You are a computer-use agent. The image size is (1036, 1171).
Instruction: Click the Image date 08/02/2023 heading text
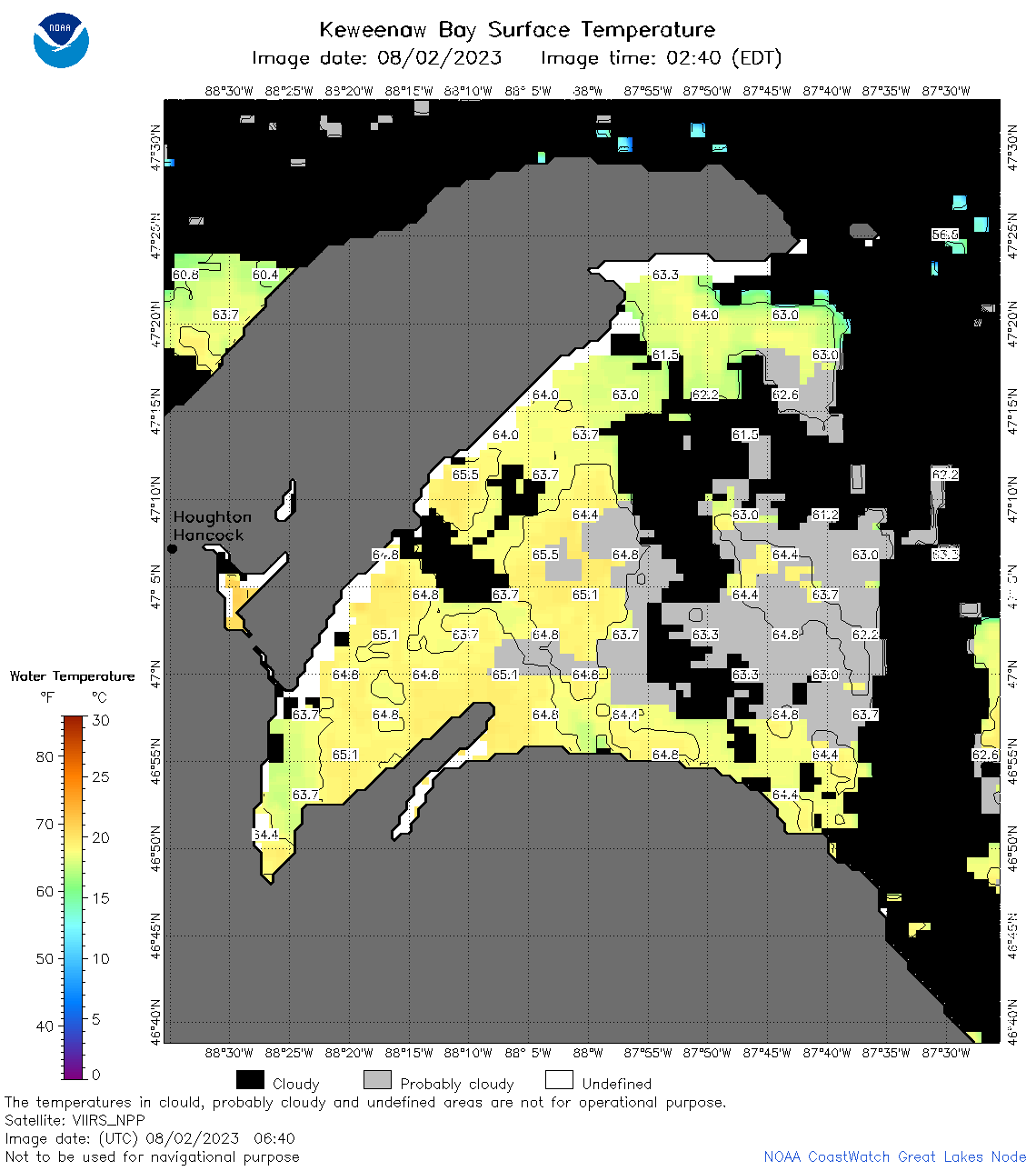376,58
